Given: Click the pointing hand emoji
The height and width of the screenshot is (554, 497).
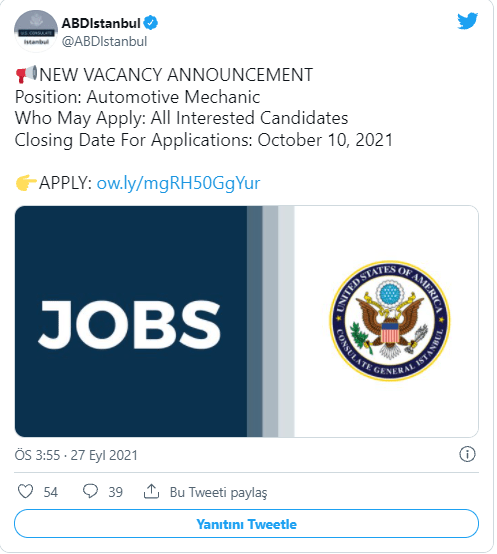Looking at the screenshot, I should [x=26, y=183].
